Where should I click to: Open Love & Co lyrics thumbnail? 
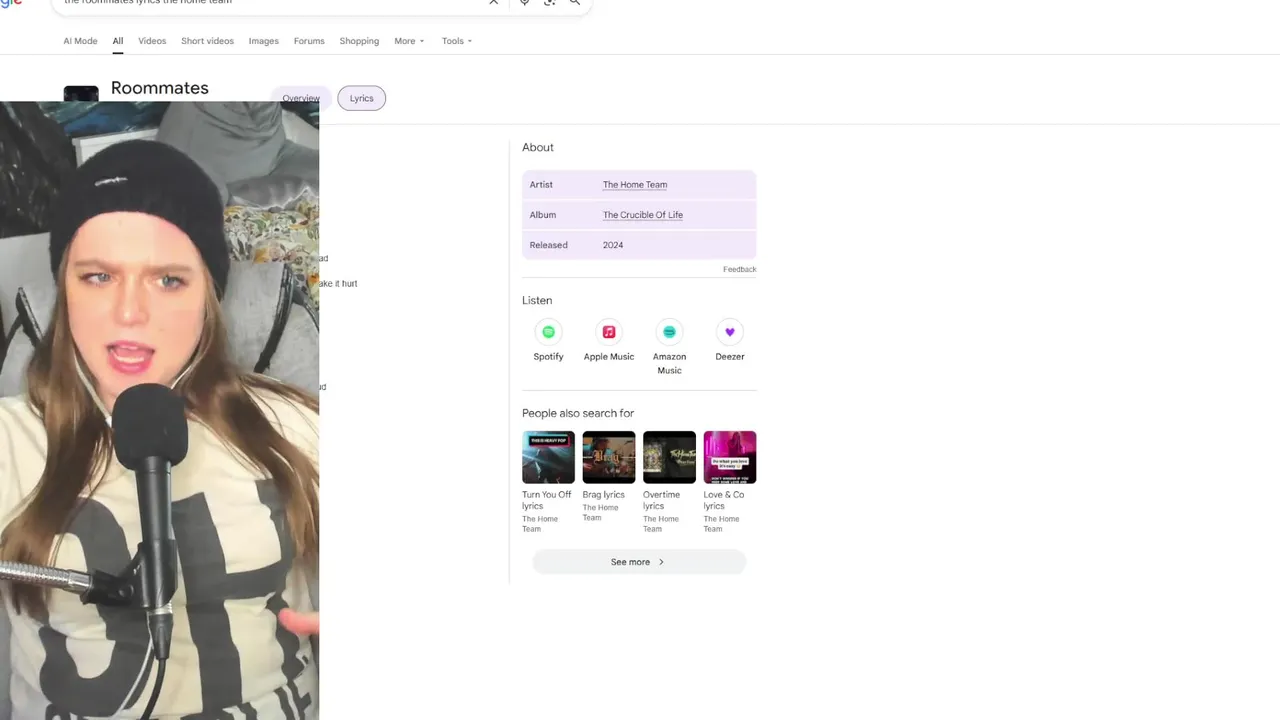tap(730, 457)
